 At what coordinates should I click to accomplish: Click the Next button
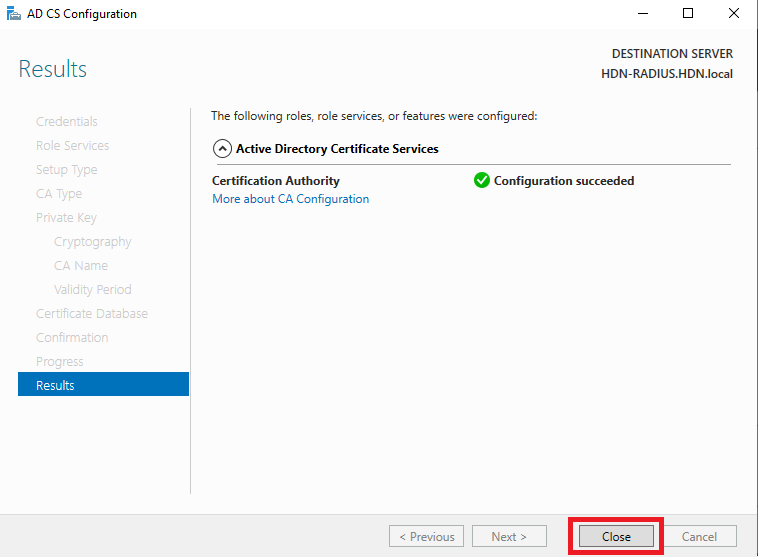click(509, 536)
